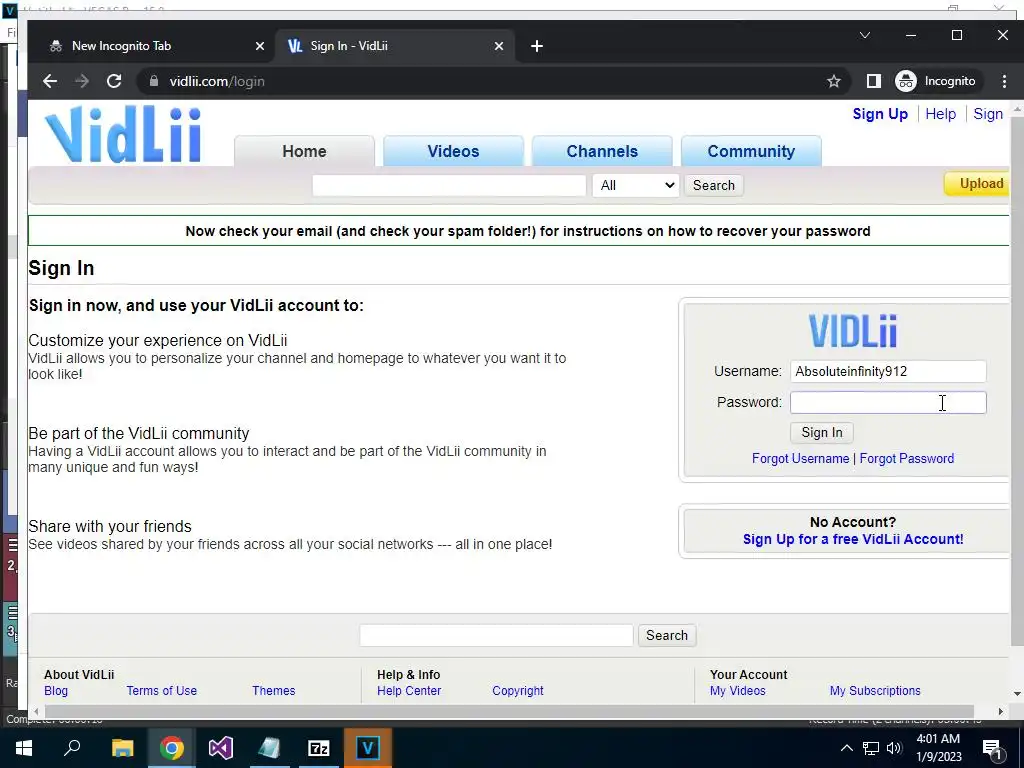Click the VidLii logo in the header

point(123,135)
